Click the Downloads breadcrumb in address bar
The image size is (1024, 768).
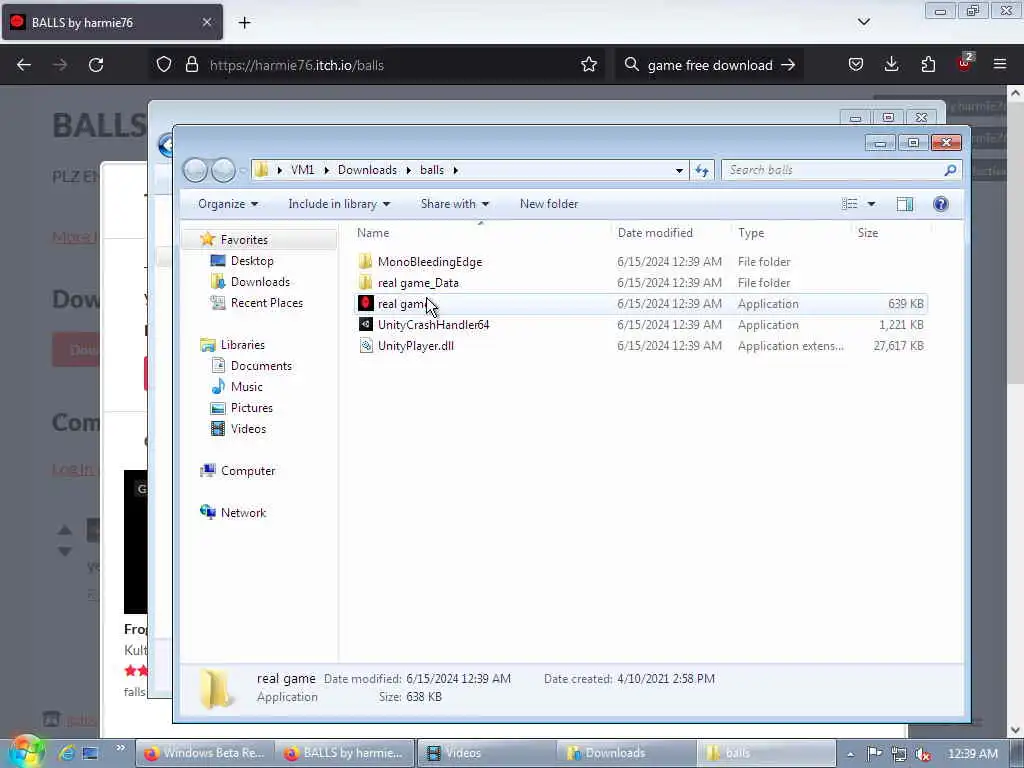coord(367,170)
